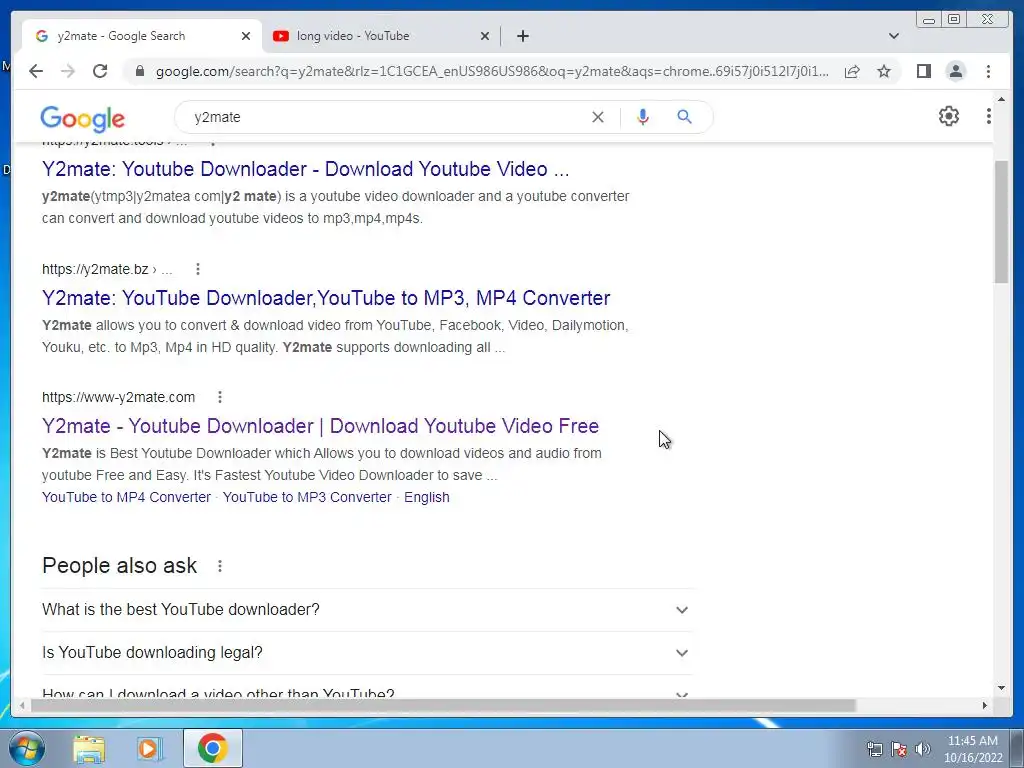Click the Chrome taskbar button
The image size is (1024, 768).
pos(213,748)
